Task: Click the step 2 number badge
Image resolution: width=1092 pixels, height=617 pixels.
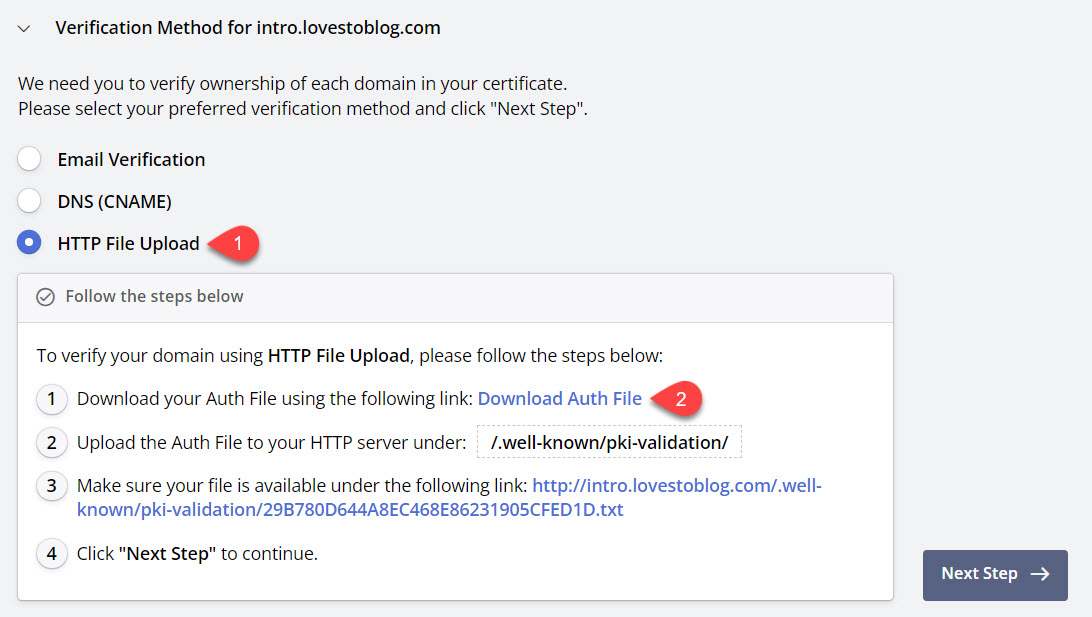Action: tap(52, 443)
